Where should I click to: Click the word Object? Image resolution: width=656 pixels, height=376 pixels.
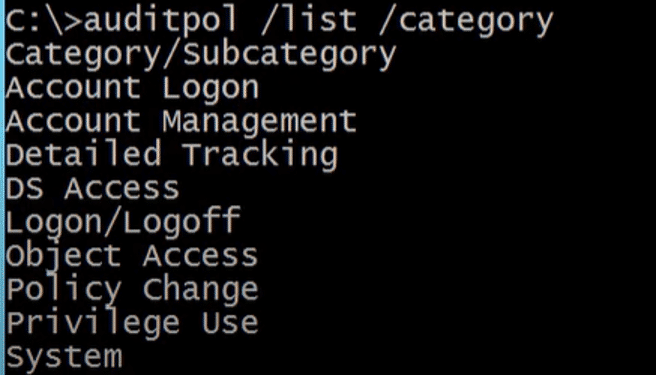tap(64, 256)
